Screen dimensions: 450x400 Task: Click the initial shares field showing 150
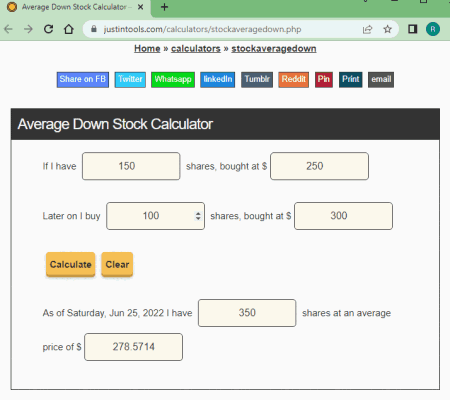[131, 166]
